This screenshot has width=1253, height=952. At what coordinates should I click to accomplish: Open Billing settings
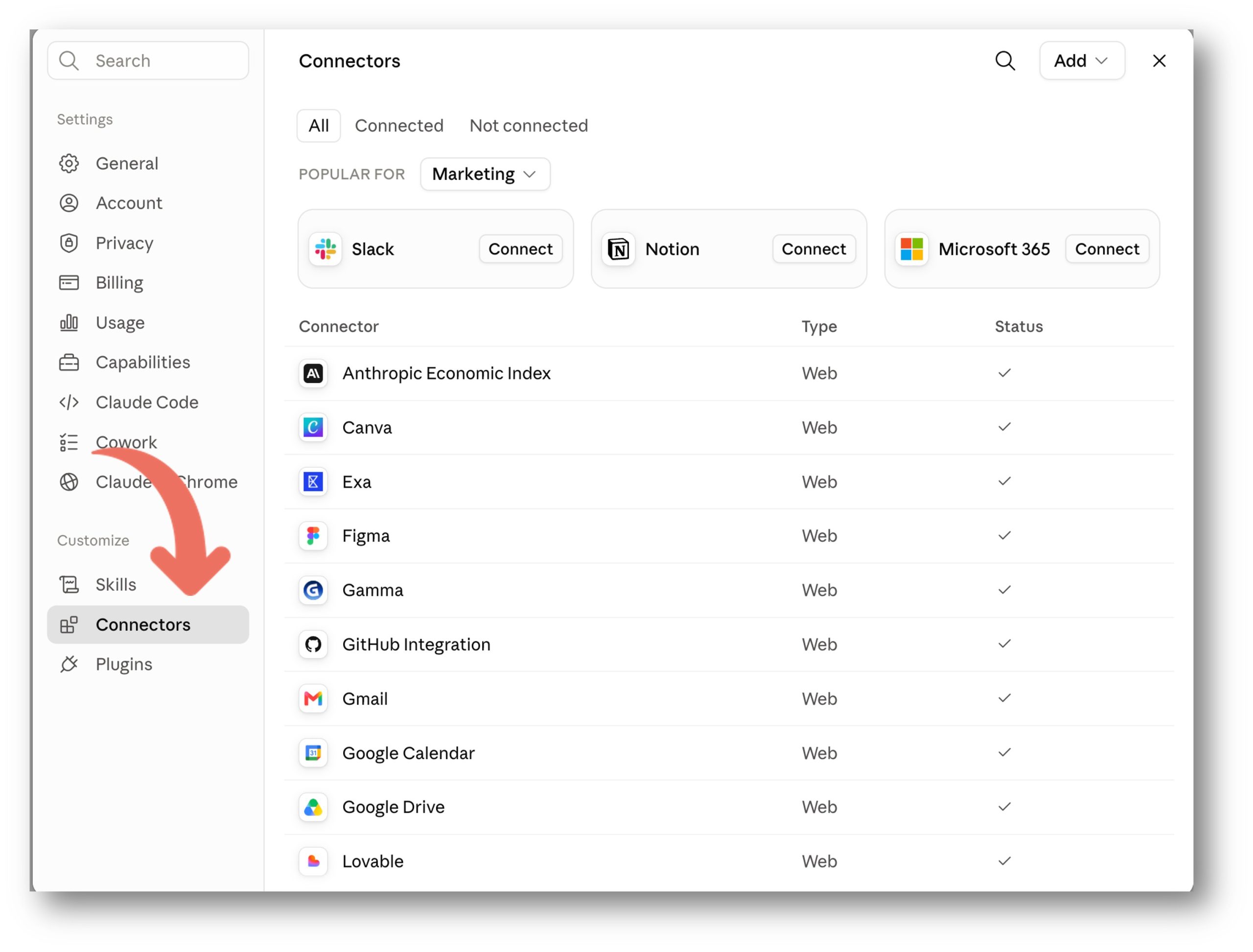click(148, 282)
